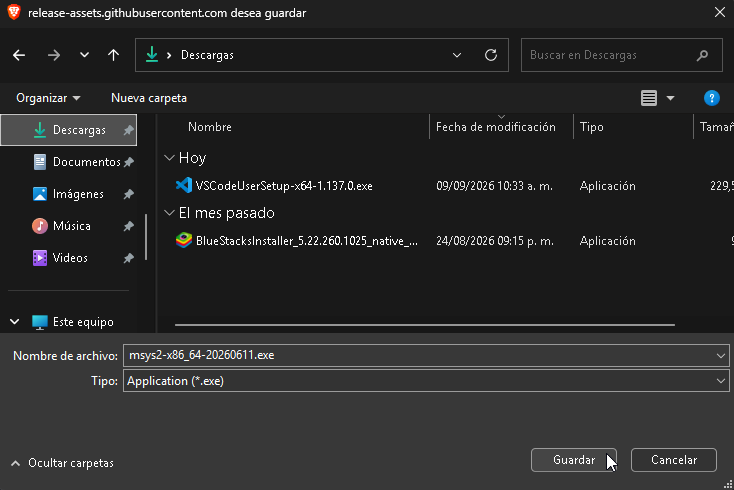Refresh the Descargas folder view
Viewport: 734px width, 490px height.
491,55
